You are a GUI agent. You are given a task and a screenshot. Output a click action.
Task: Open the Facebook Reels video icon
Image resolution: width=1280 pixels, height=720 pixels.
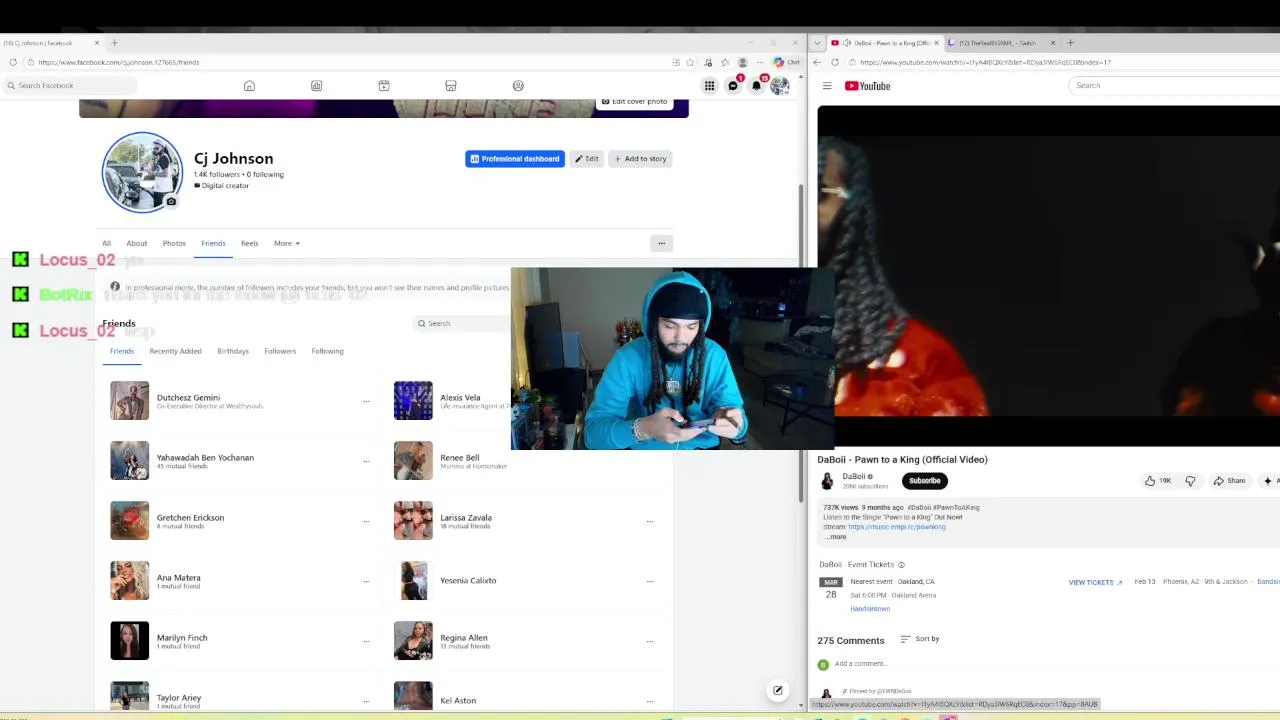(x=384, y=86)
